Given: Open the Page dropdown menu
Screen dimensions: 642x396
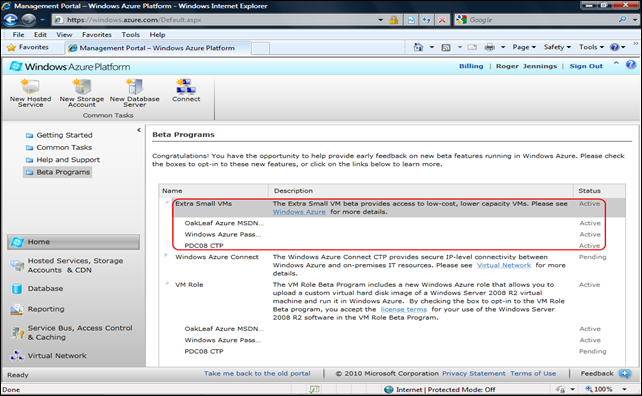Looking at the screenshot, I should [x=524, y=47].
